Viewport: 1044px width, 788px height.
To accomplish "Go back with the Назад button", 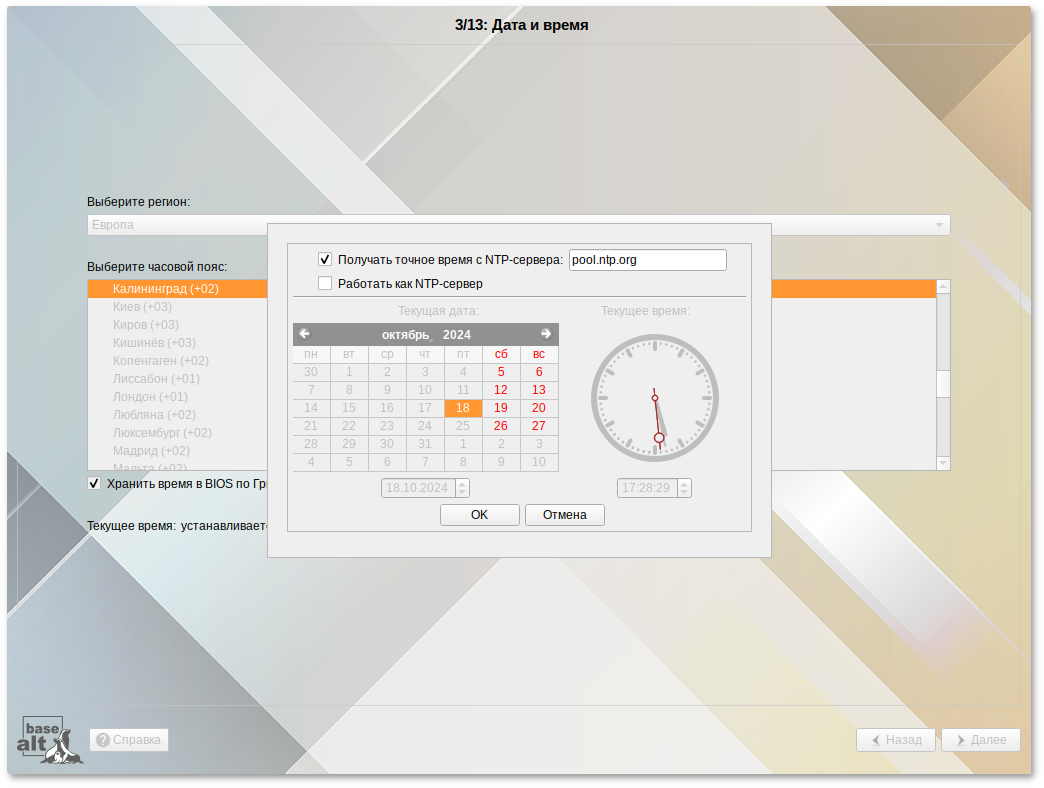I will coord(895,740).
